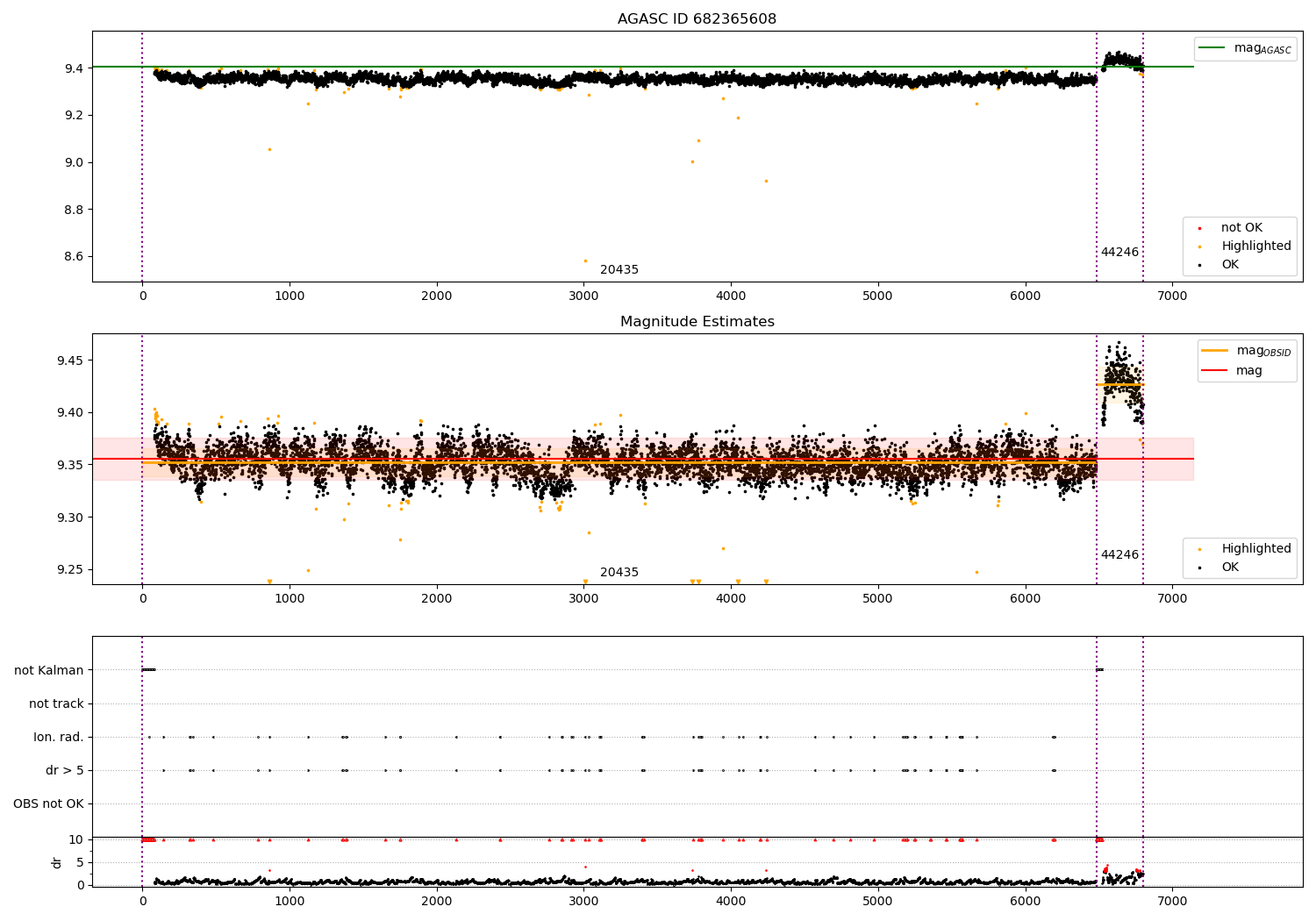Click the 10 tick on the dr axis
This screenshot has width=1316, height=921.
(x=76, y=839)
